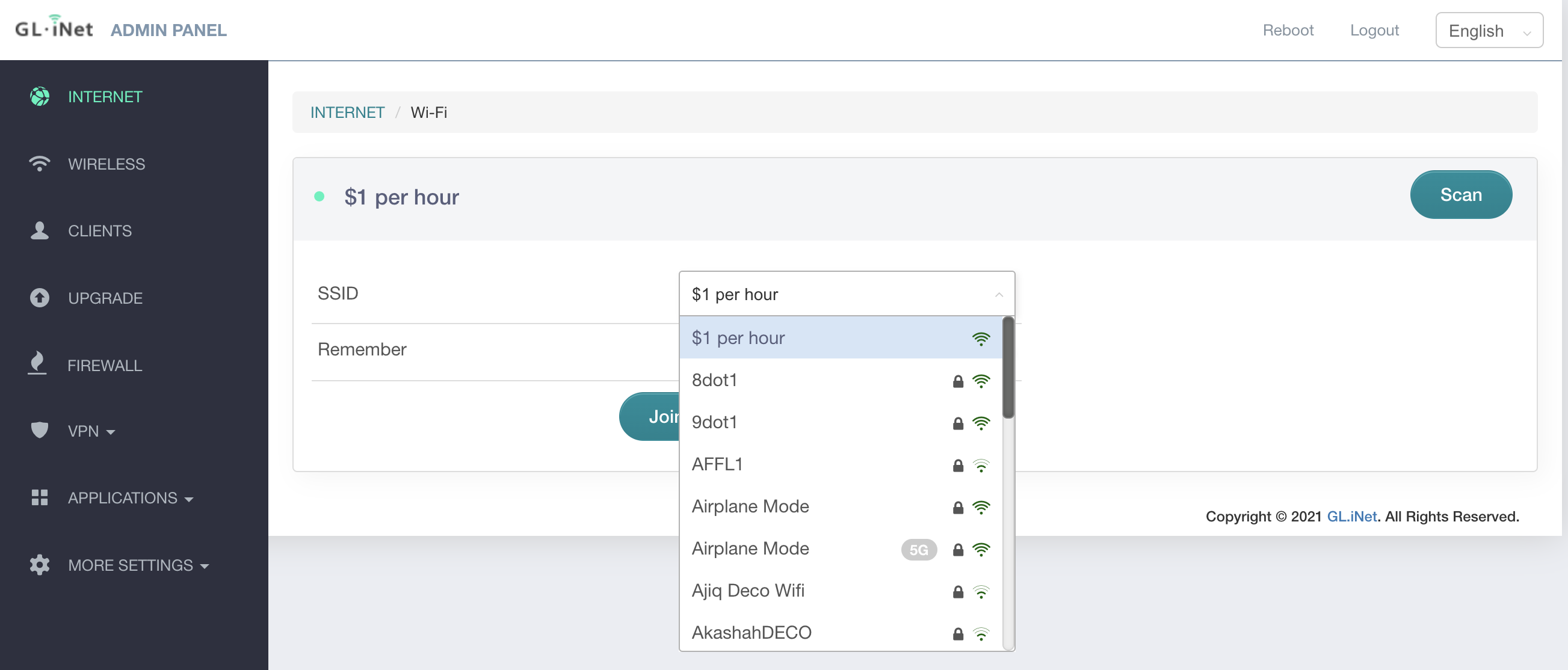This screenshot has height=670, width=1568.
Task: Click the Reboot link
Action: tap(1288, 30)
